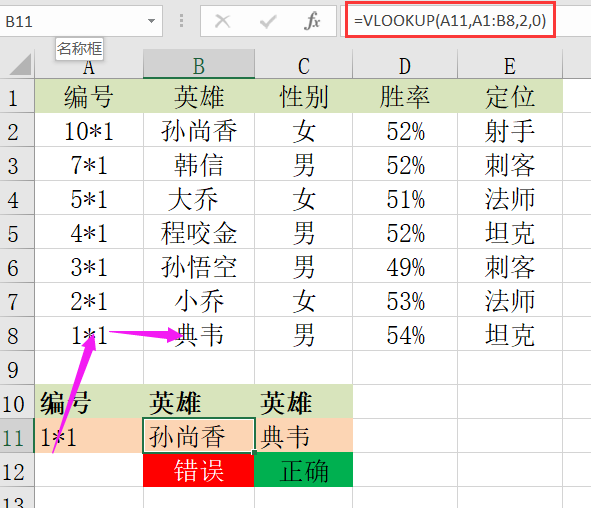The width and height of the screenshot is (591, 508).
Task: Select cell 大乔
Action: point(199,199)
